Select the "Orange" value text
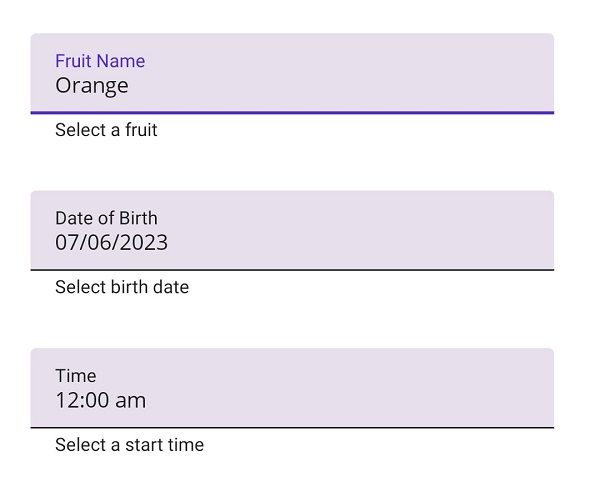The image size is (600, 492). [x=92, y=86]
